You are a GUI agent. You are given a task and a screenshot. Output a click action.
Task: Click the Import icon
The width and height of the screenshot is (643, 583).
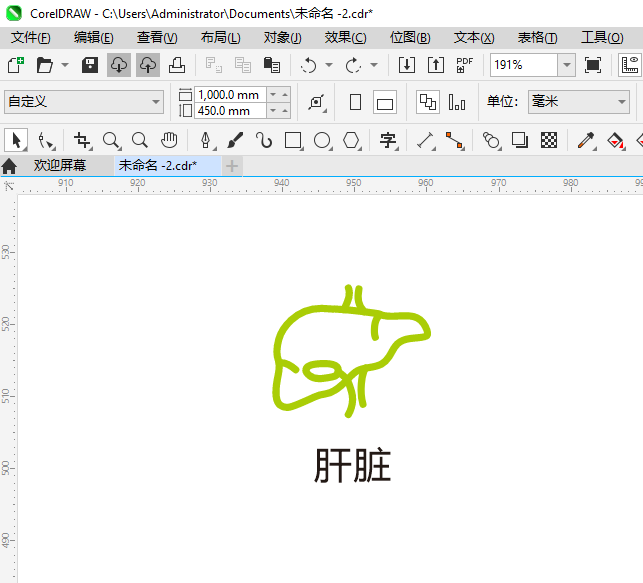(x=407, y=65)
